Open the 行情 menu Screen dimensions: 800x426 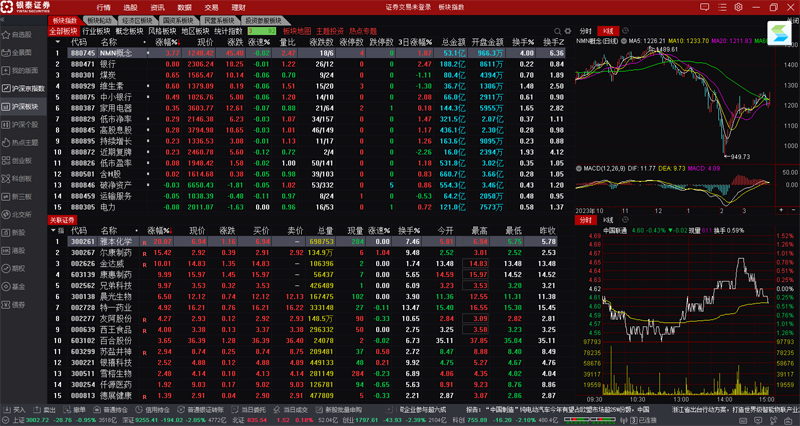[x=104, y=7]
